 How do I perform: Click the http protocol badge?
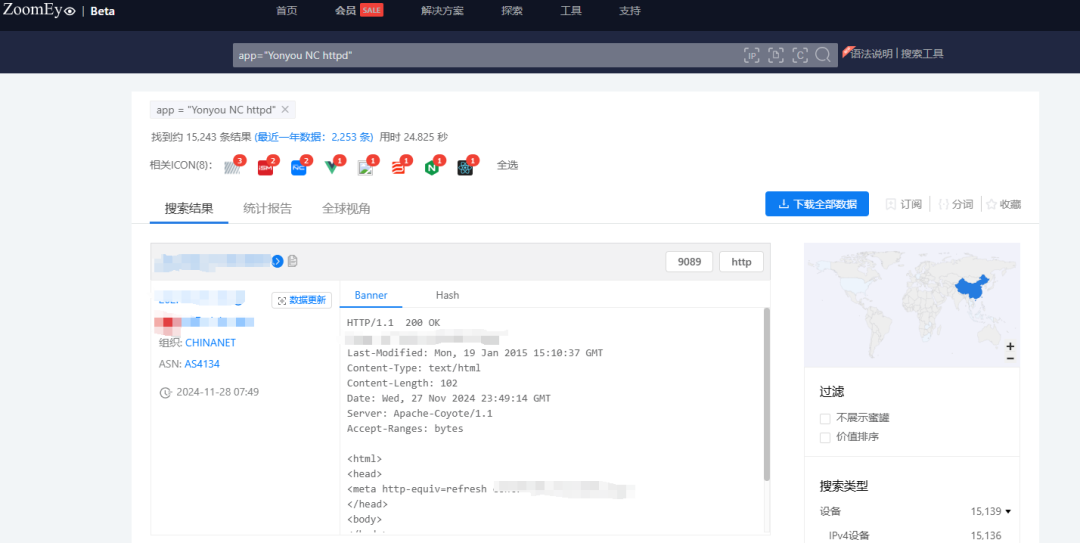(741, 262)
